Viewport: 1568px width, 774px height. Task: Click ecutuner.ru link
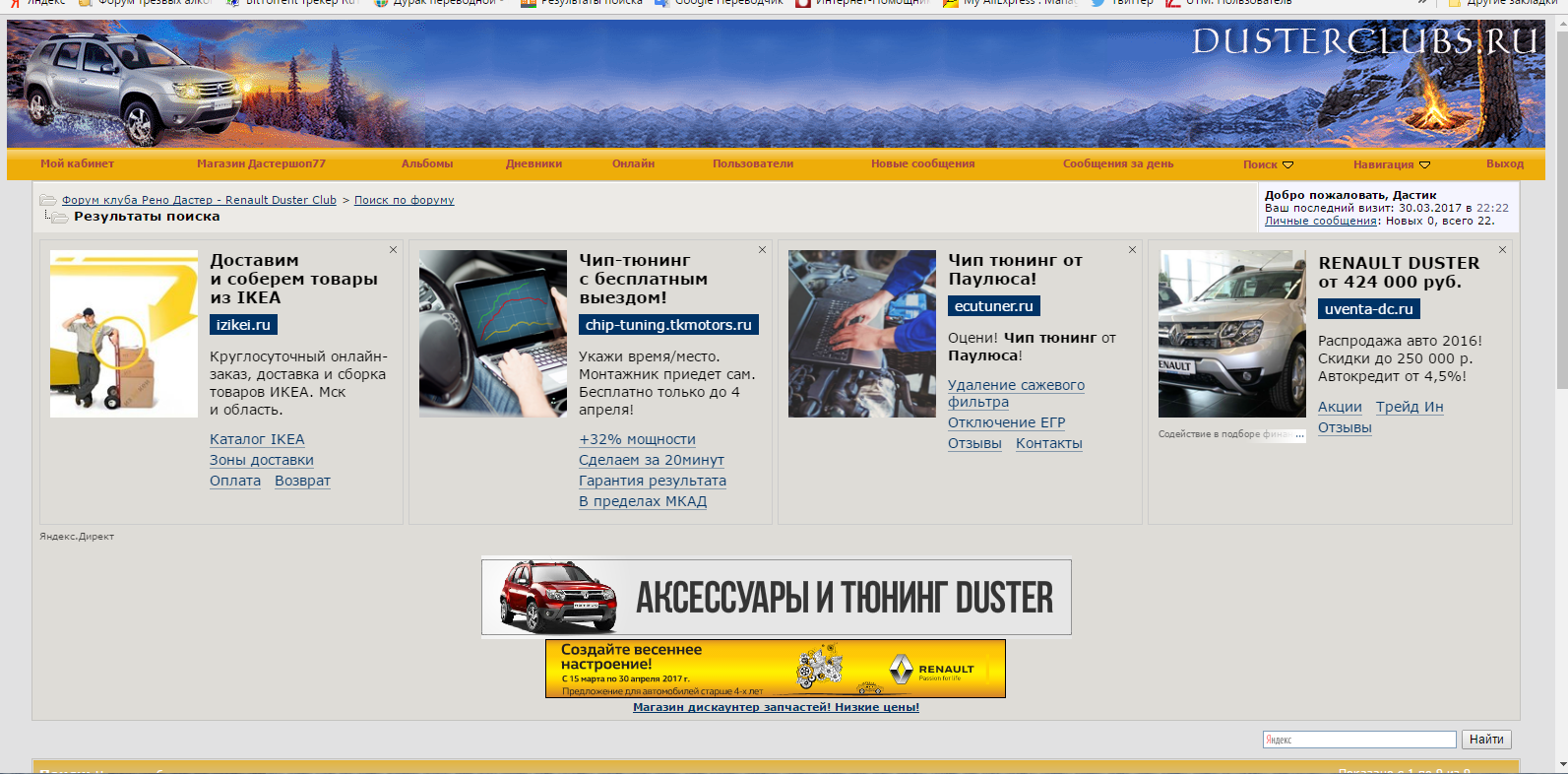point(994,306)
